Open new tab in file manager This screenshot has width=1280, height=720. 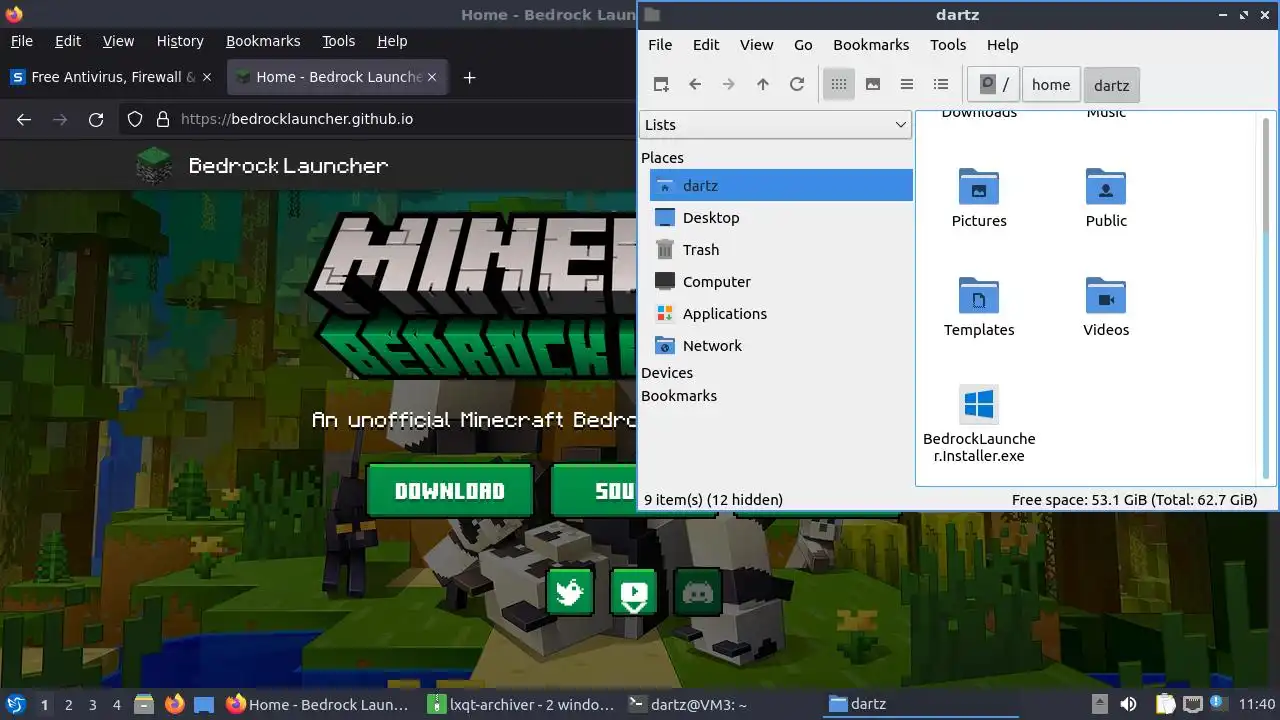click(661, 85)
